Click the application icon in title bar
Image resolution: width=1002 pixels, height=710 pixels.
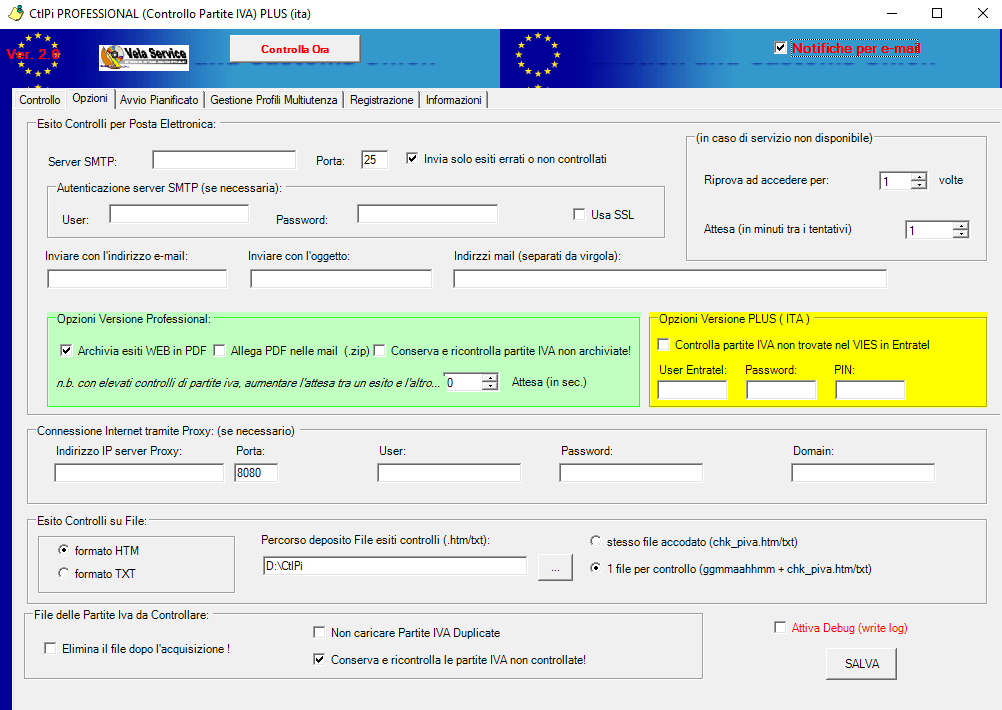[x=15, y=13]
